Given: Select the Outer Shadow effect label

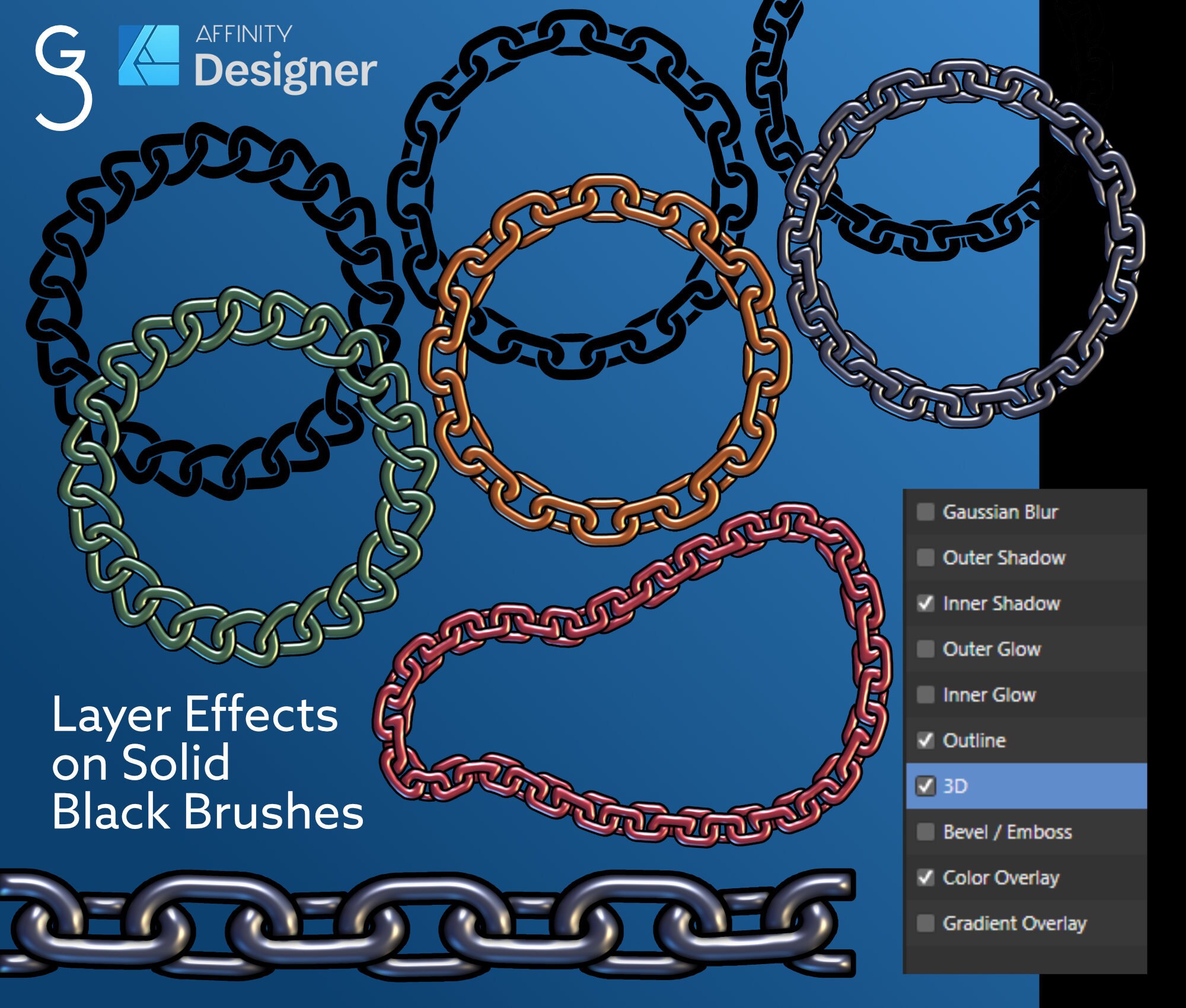Looking at the screenshot, I should click(1004, 557).
